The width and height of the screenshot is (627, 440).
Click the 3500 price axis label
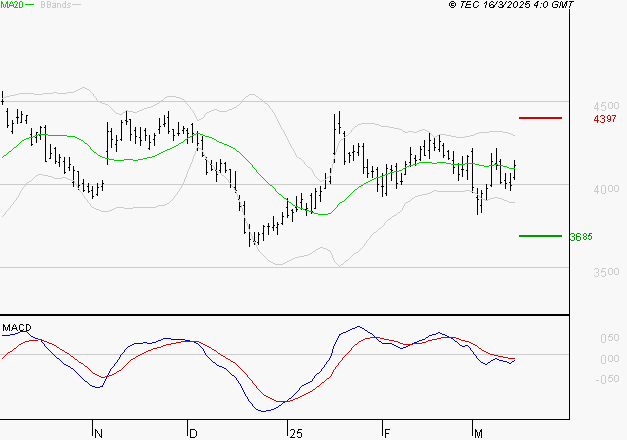[606, 272]
